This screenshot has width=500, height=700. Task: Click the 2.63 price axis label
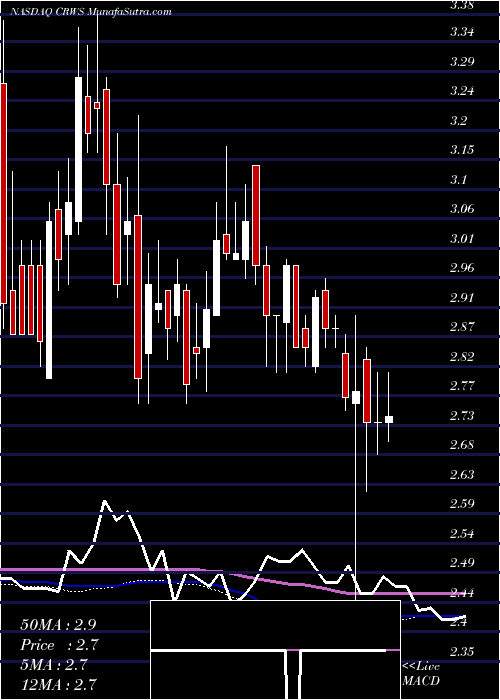click(x=462, y=475)
